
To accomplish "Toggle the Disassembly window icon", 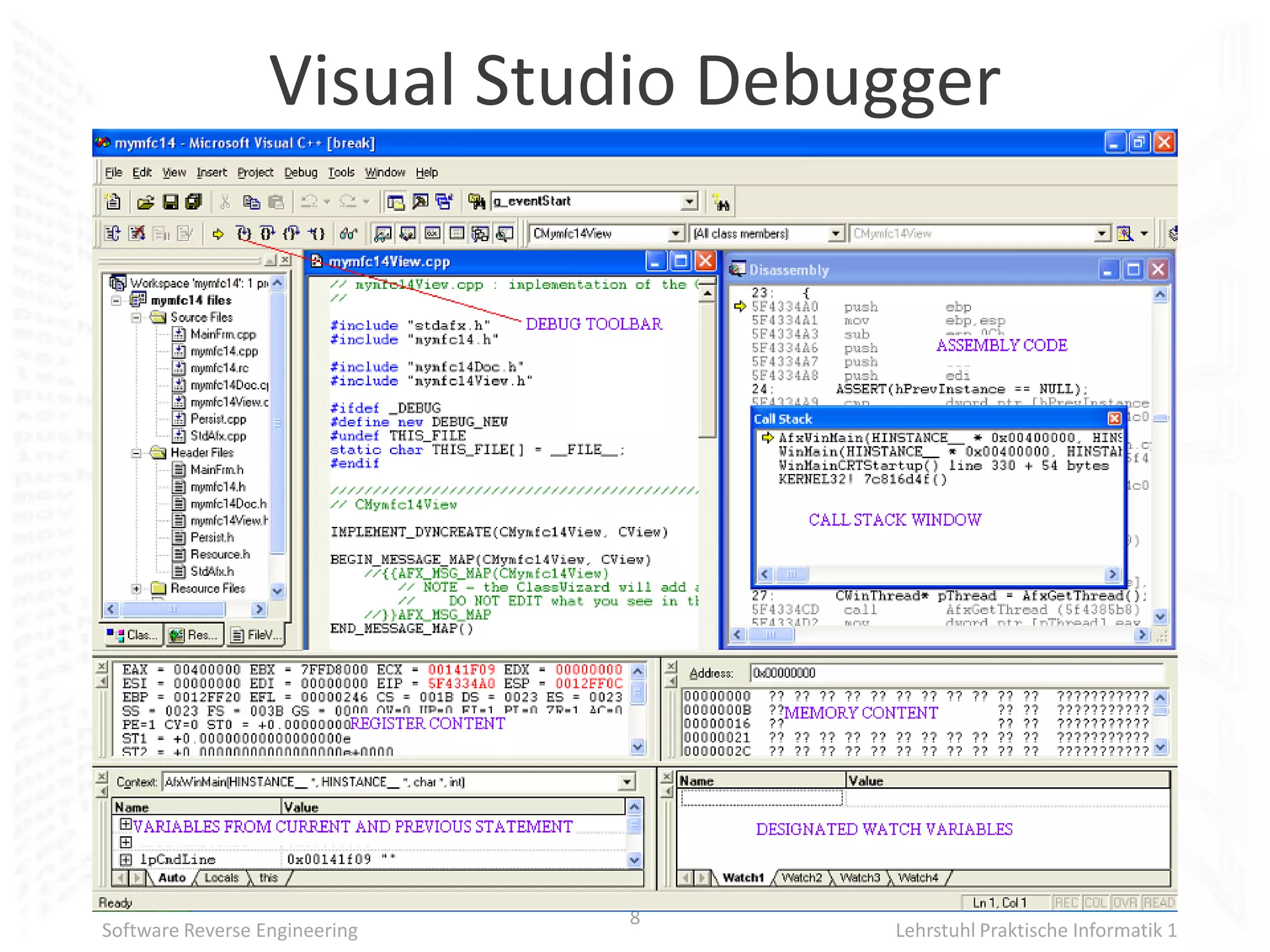I will pos(505,234).
